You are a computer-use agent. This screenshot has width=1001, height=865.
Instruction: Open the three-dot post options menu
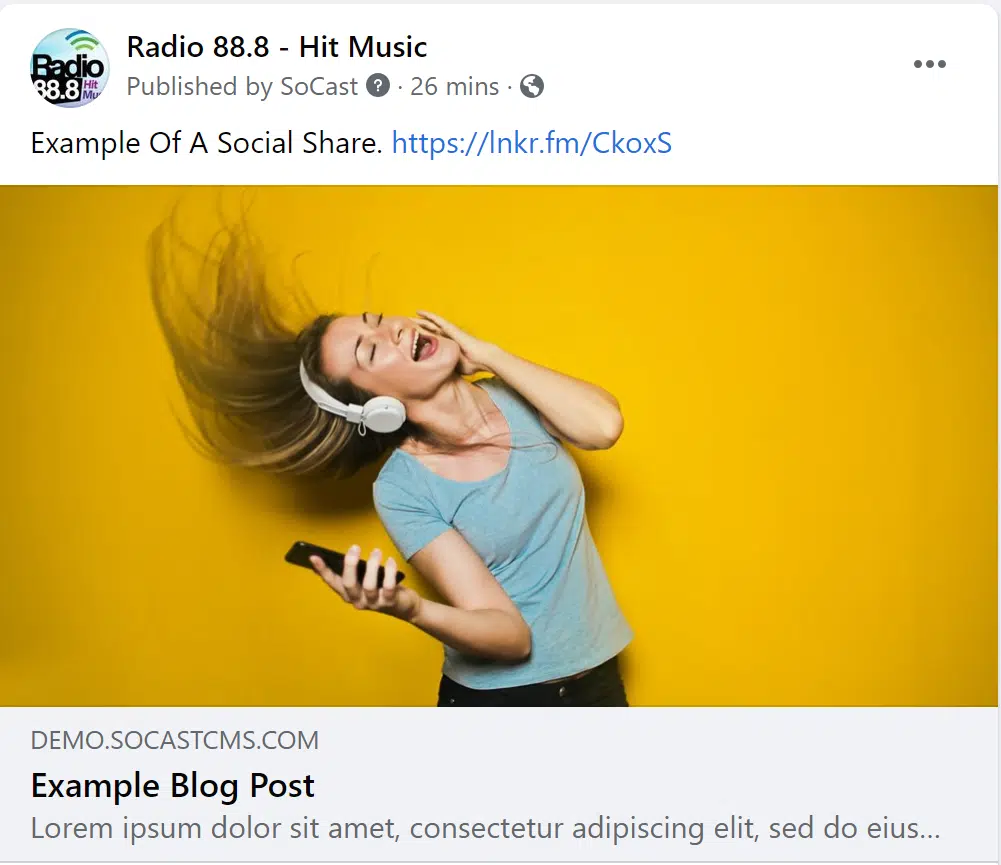930,64
